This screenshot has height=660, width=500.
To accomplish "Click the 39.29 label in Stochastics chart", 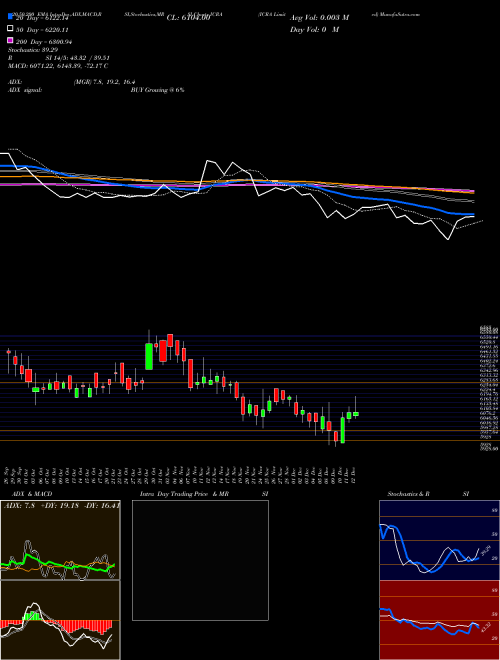I will [x=486, y=550].
